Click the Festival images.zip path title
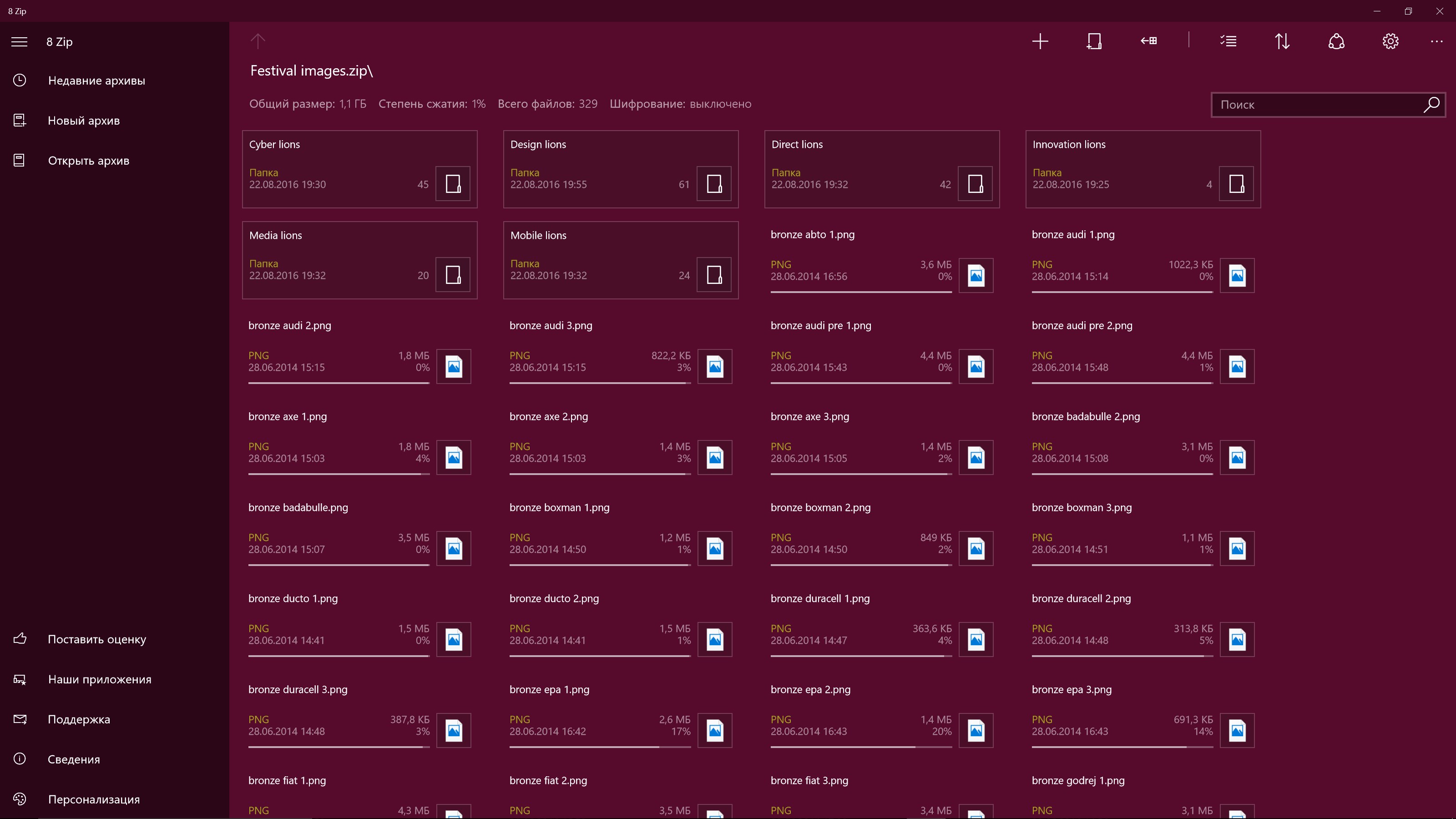The width and height of the screenshot is (1456, 819). 311,71
